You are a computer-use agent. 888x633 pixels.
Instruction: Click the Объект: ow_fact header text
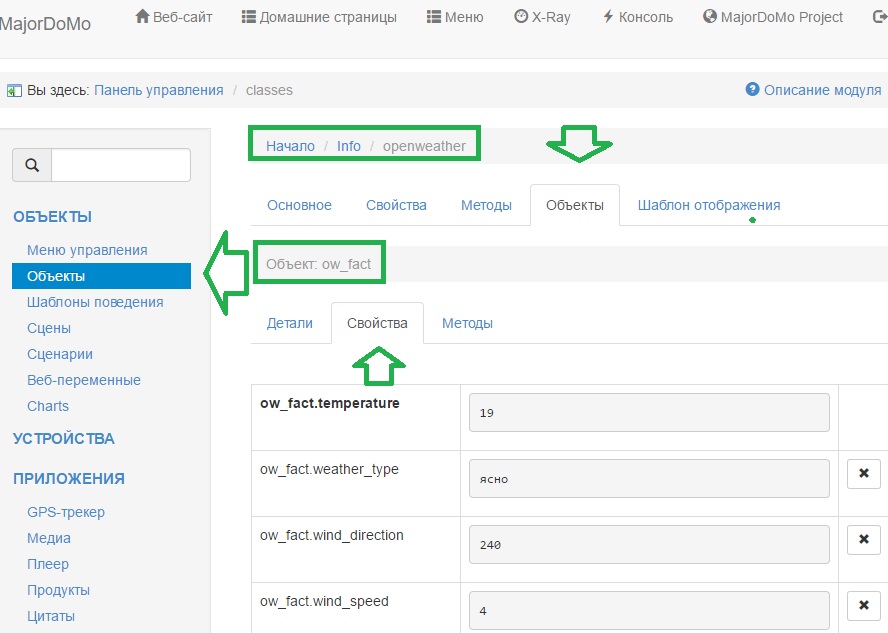tap(318, 264)
